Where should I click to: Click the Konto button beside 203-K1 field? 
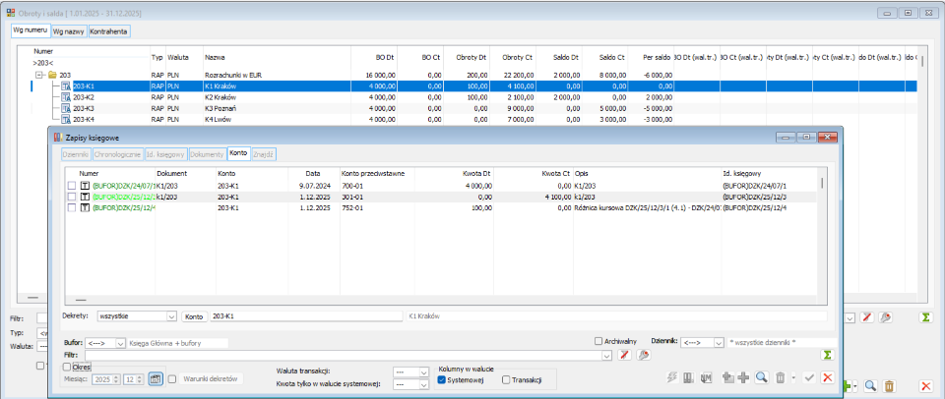point(194,316)
